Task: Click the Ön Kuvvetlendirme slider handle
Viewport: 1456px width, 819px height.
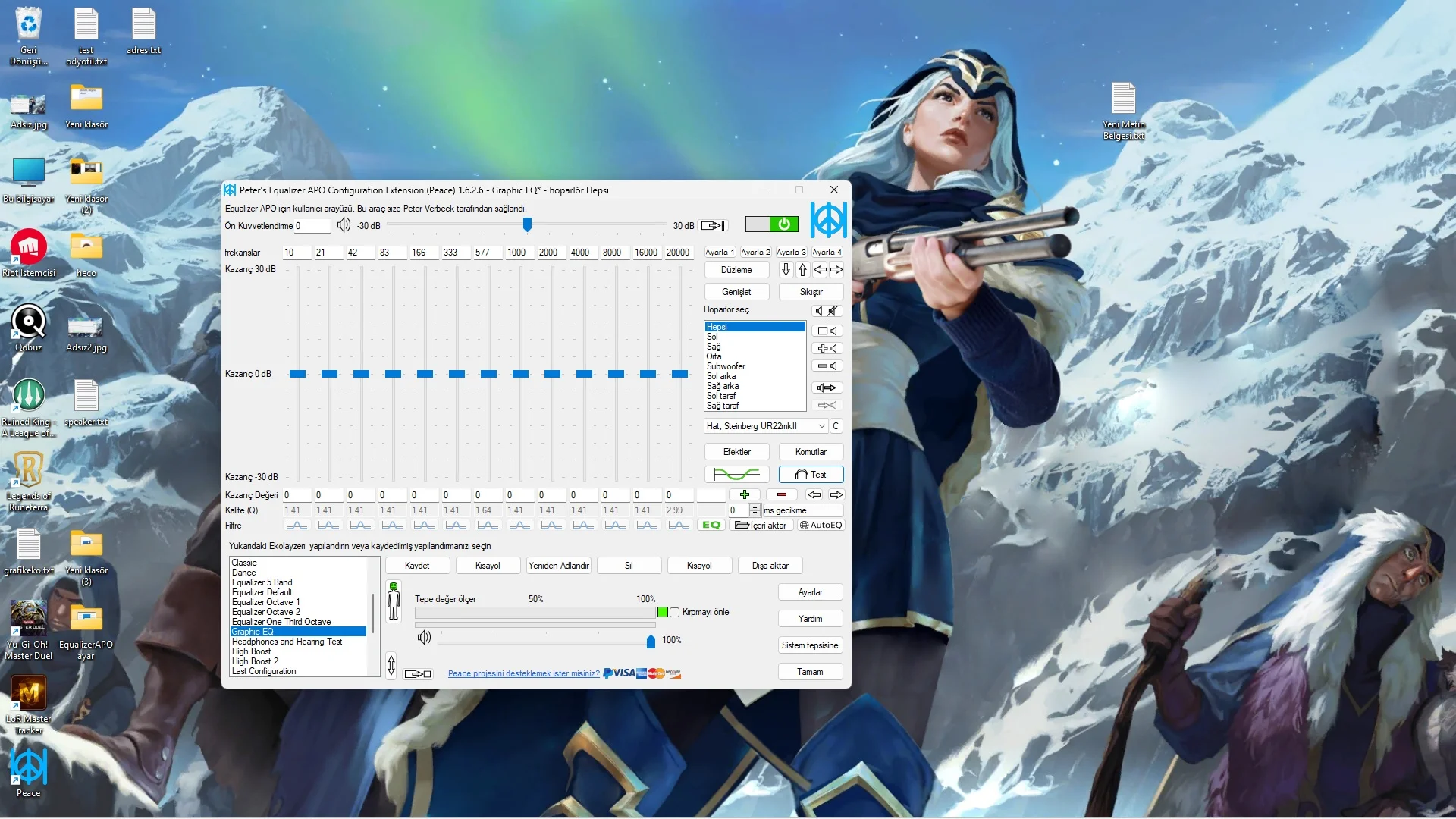Action: coord(527,224)
